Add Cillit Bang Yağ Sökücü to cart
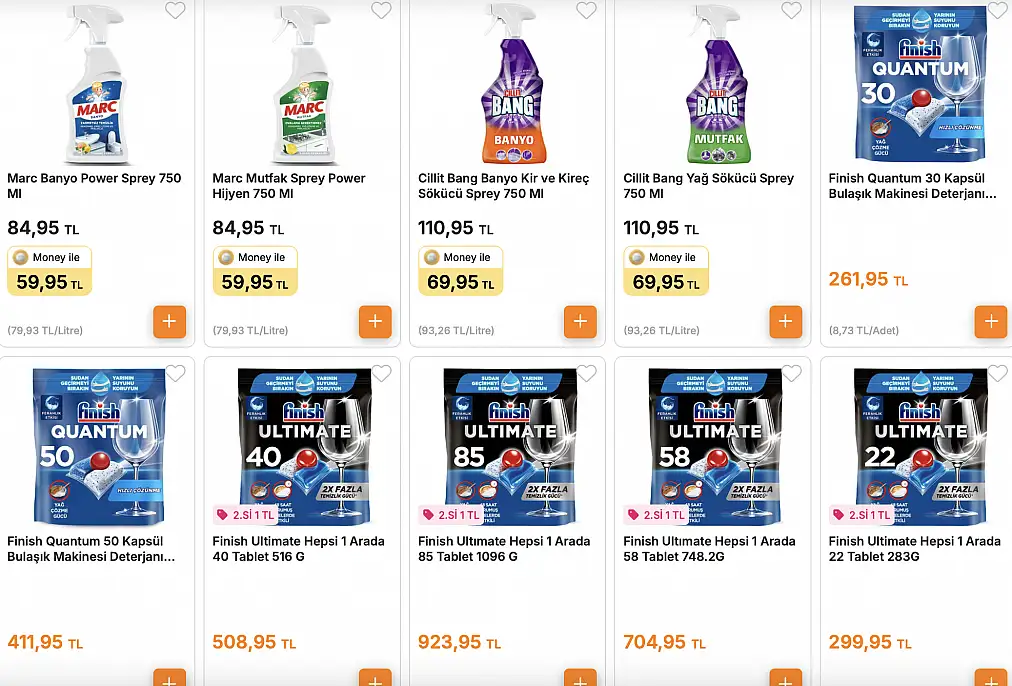Image resolution: width=1012 pixels, height=686 pixels. [x=785, y=321]
